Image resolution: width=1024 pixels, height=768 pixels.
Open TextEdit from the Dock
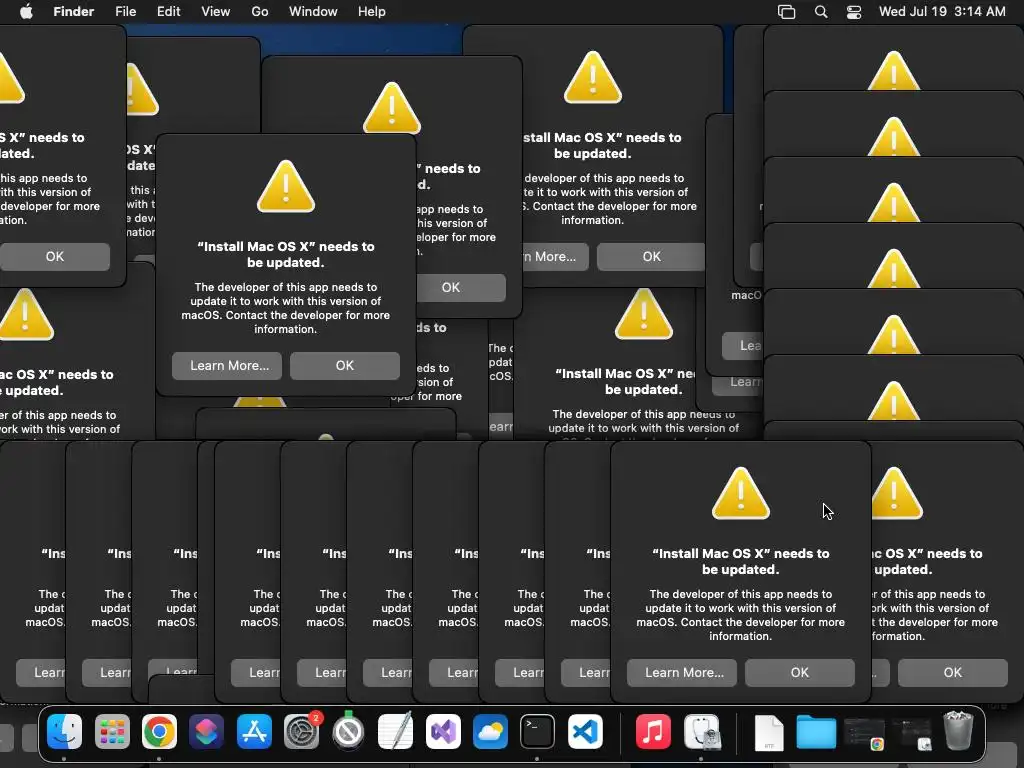point(396,731)
